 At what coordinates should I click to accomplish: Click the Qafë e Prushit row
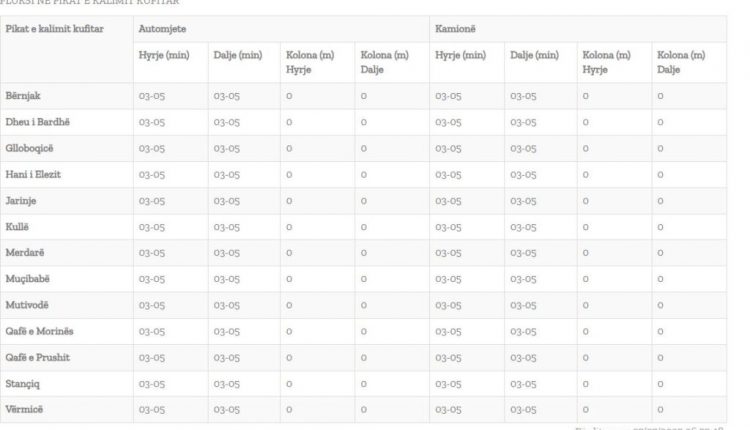[364, 358]
